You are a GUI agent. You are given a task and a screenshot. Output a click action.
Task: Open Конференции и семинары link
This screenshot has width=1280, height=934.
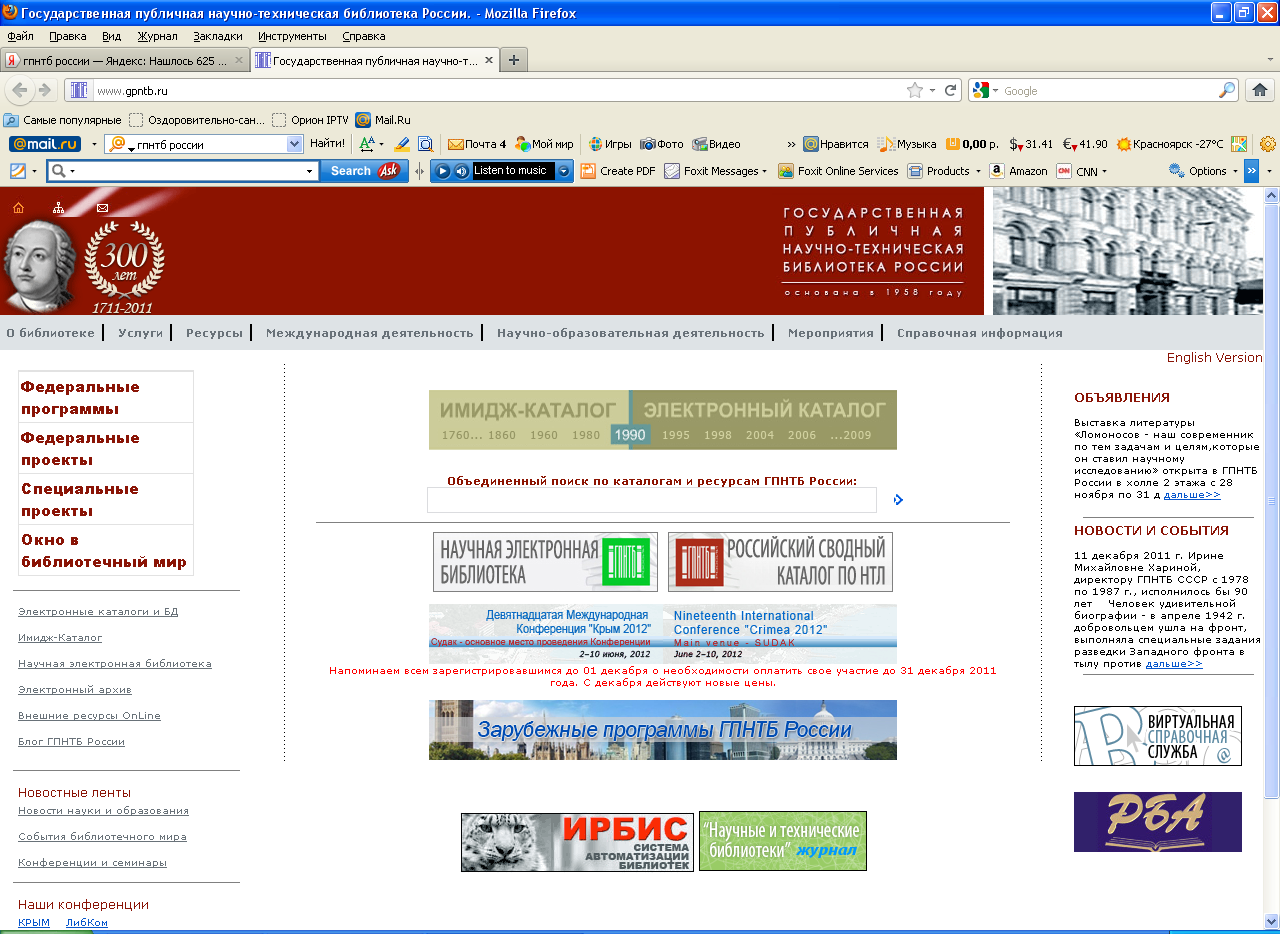92,862
